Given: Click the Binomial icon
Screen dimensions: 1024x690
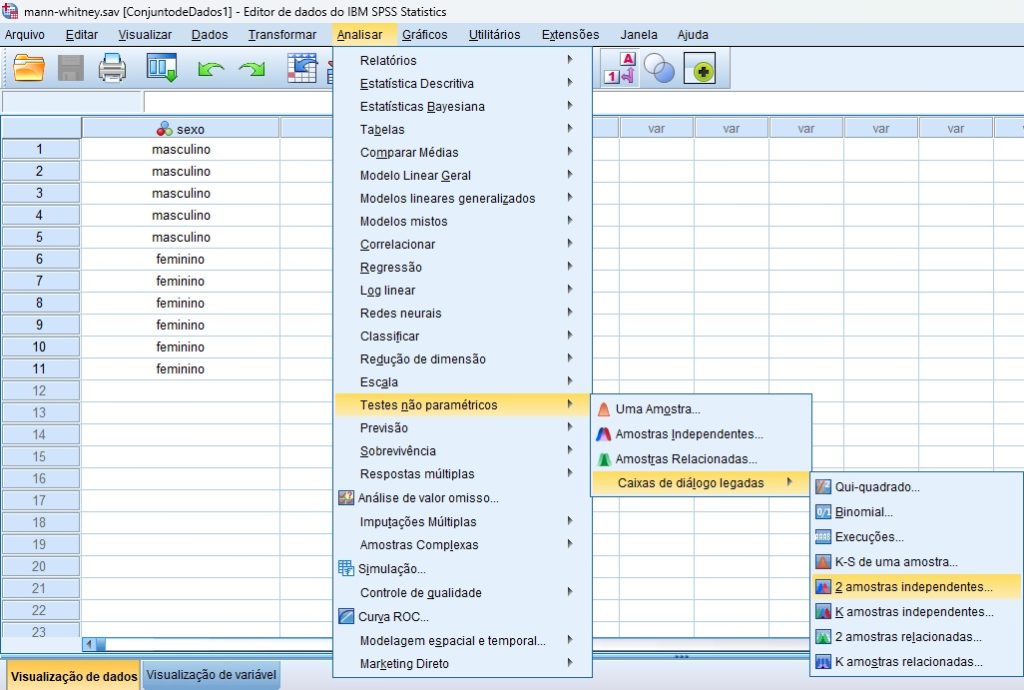Looking at the screenshot, I should (x=823, y=512).
